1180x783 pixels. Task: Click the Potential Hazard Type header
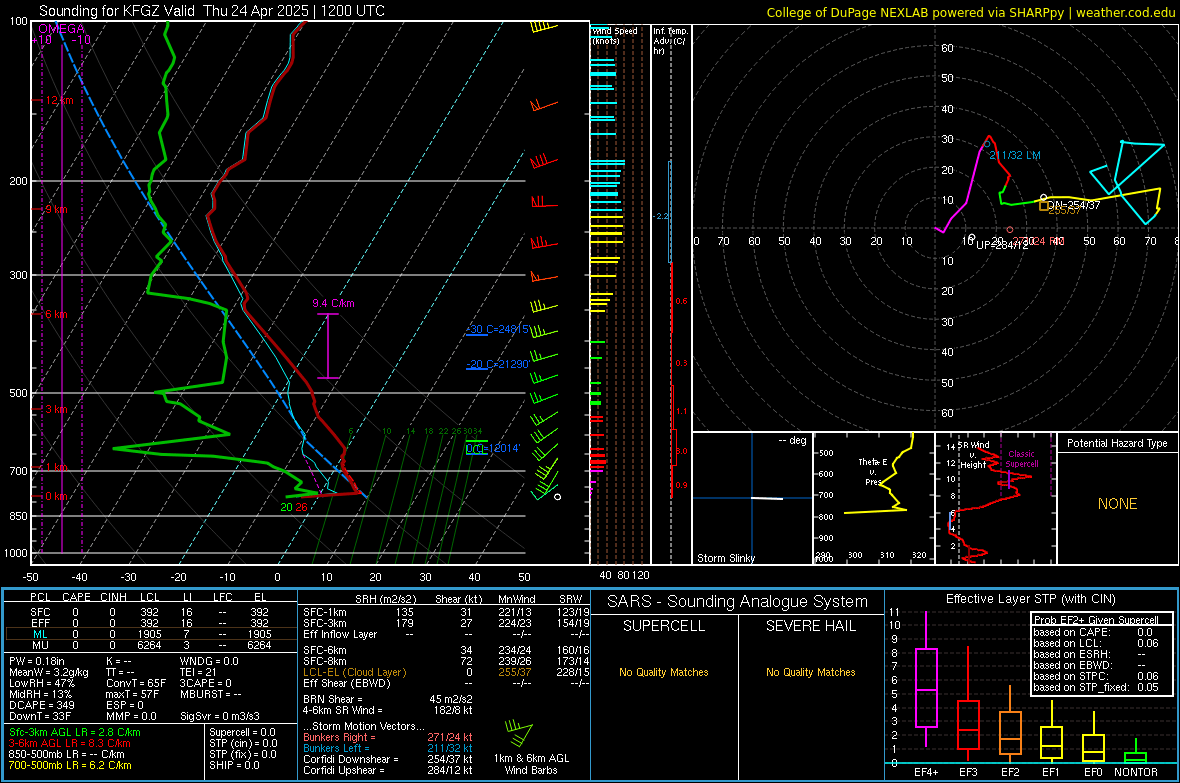(x=1117, y=443)
